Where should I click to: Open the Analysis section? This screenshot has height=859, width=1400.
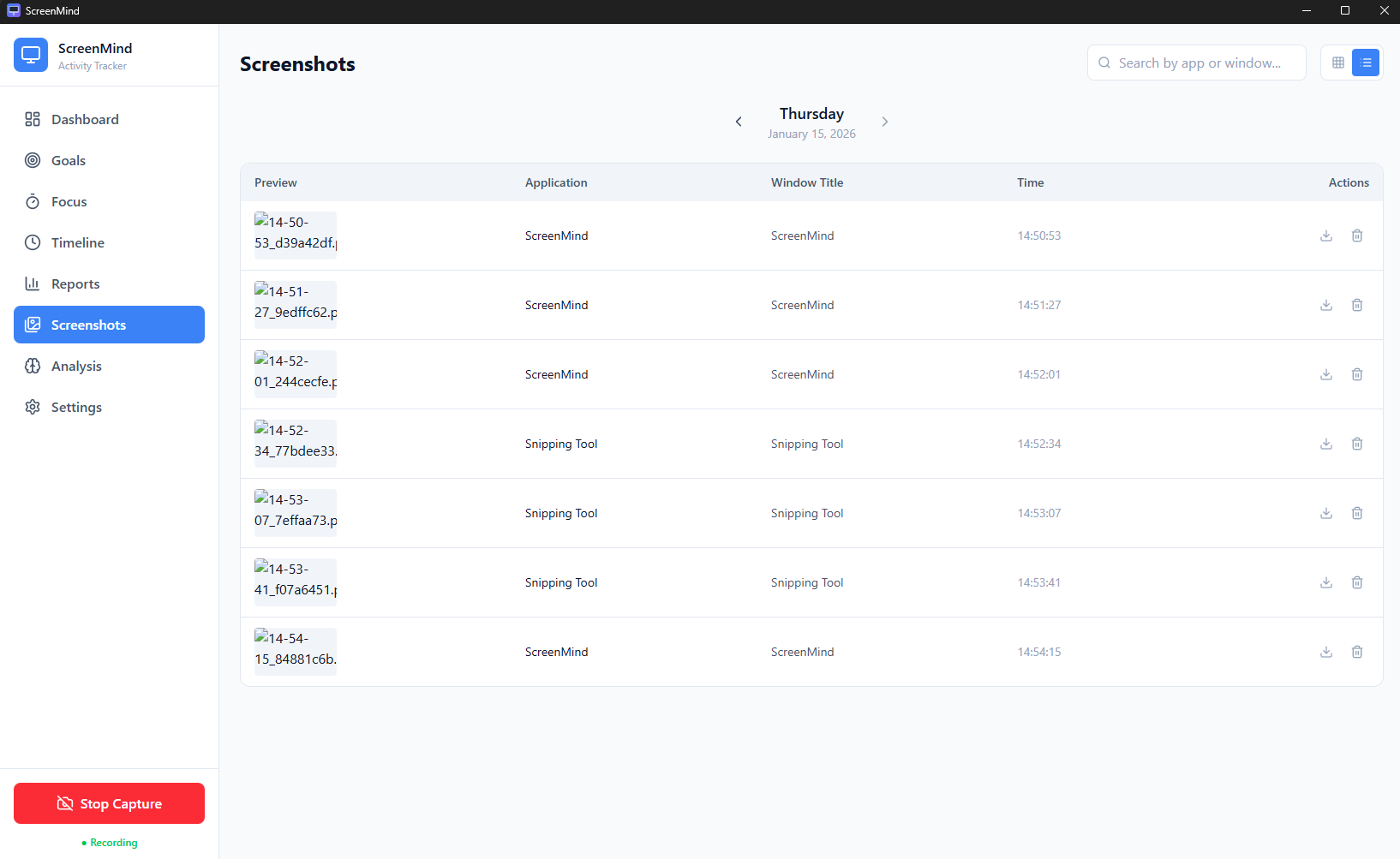click(75, 366)
